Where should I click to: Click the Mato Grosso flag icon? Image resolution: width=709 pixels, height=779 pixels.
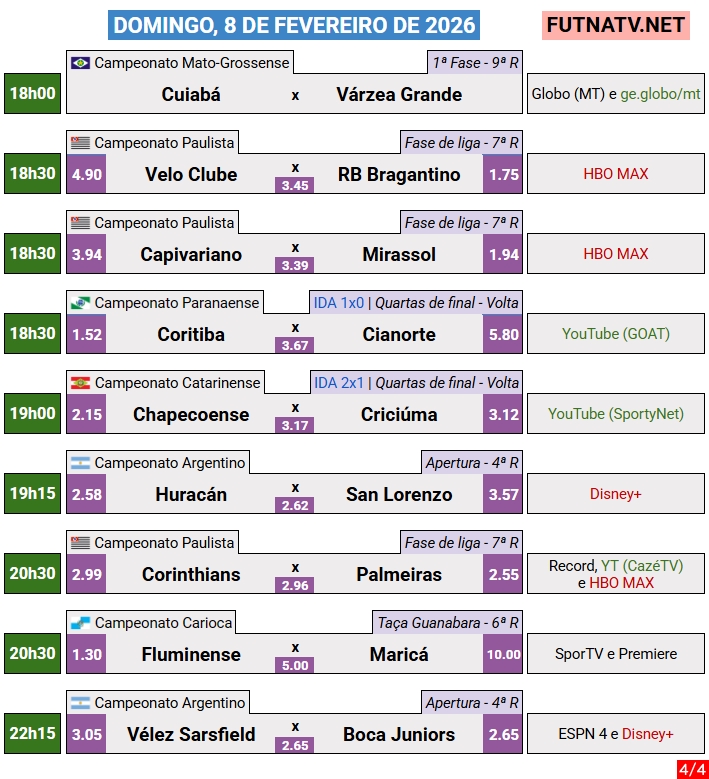pyautogui.click(x=81, y=63)
